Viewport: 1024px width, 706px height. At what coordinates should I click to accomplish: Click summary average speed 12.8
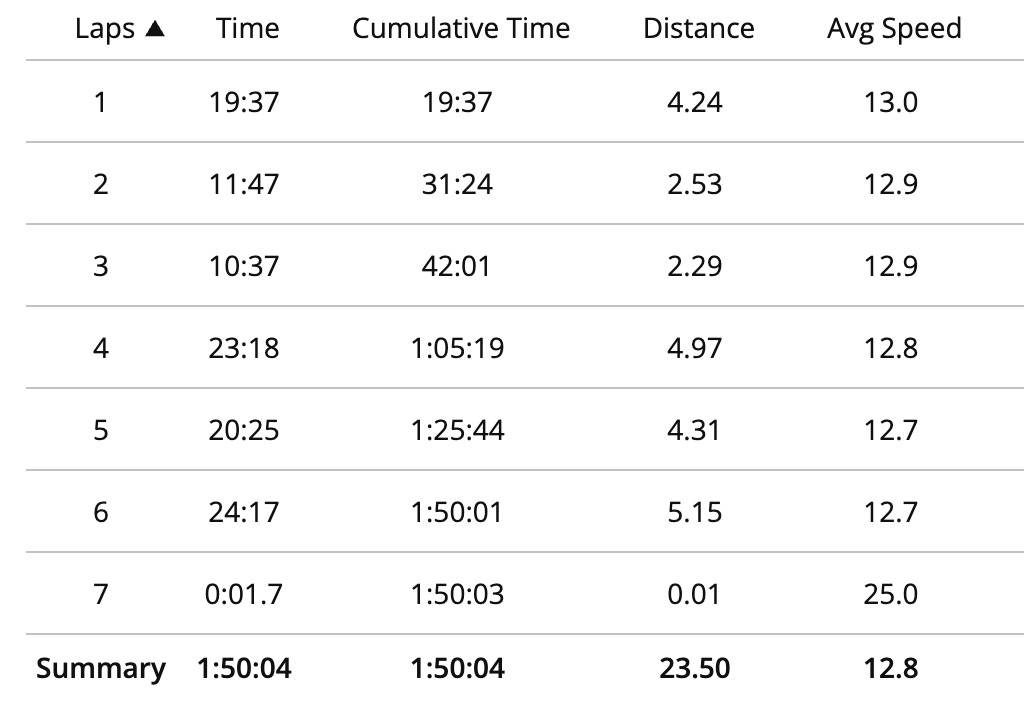[x=891, y=668]
